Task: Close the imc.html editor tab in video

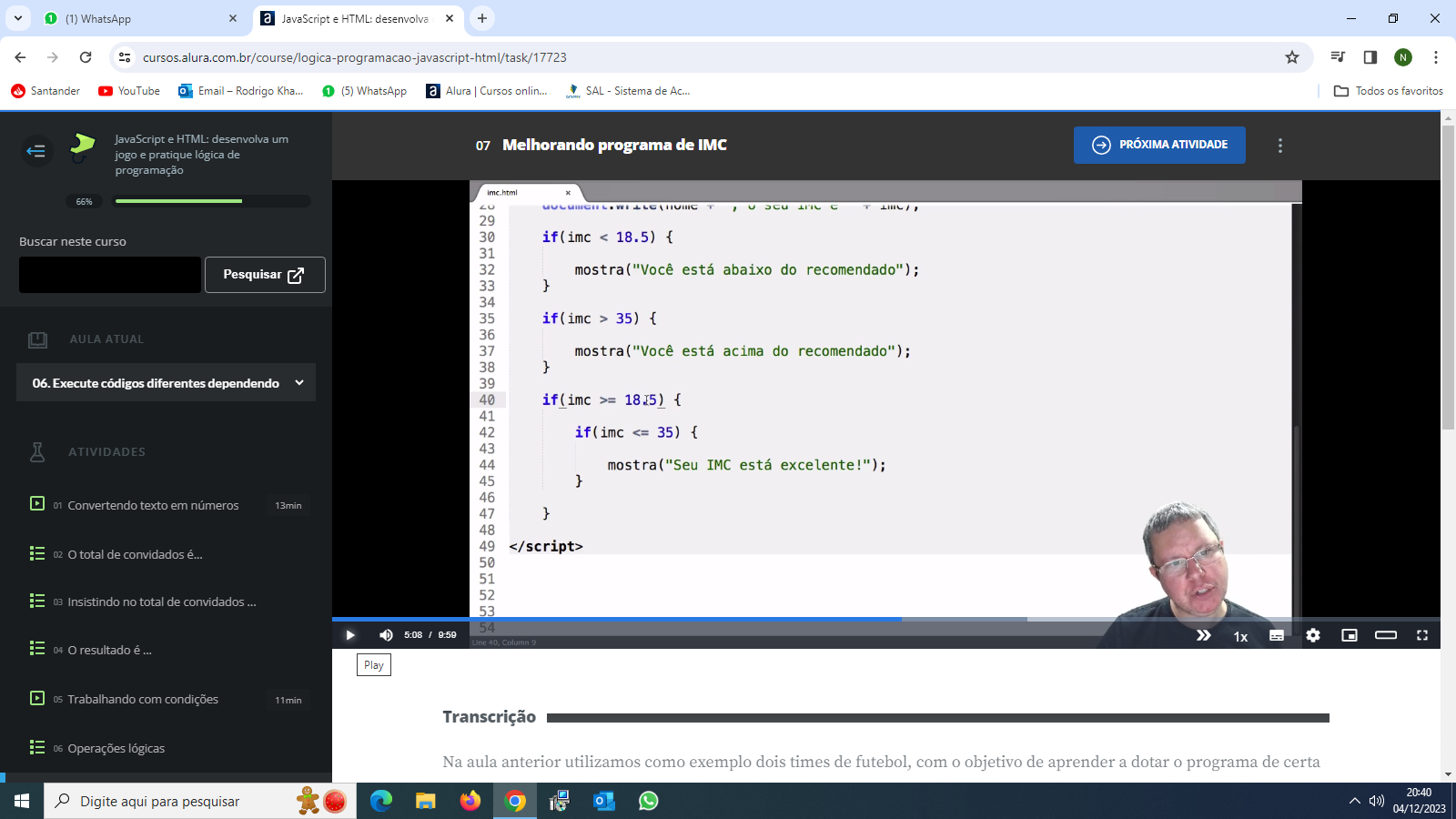Action: [x=568, y=192]
